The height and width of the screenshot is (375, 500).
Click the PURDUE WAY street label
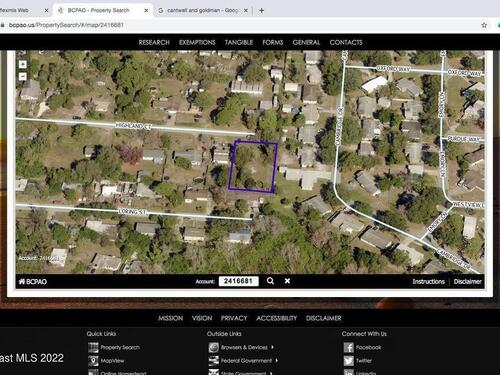(464, 138)
